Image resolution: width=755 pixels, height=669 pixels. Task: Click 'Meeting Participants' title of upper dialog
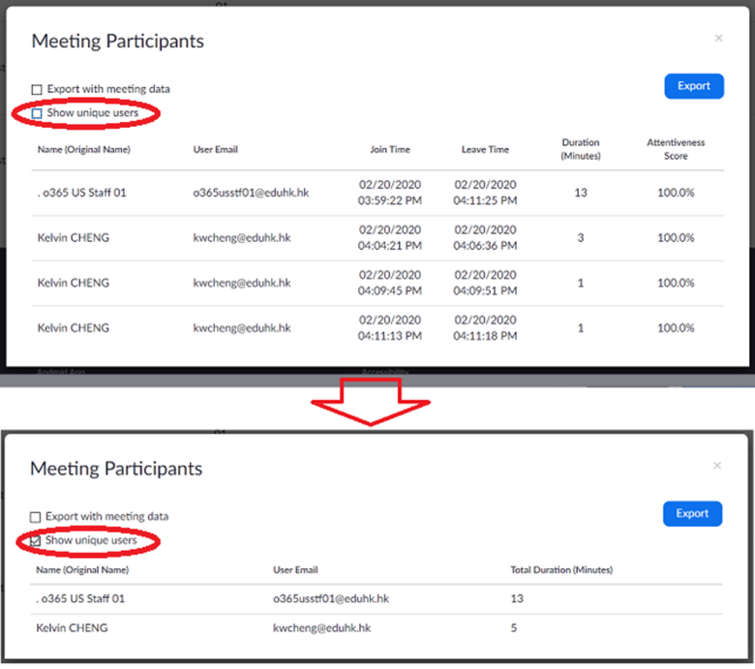tap(117, 41)
